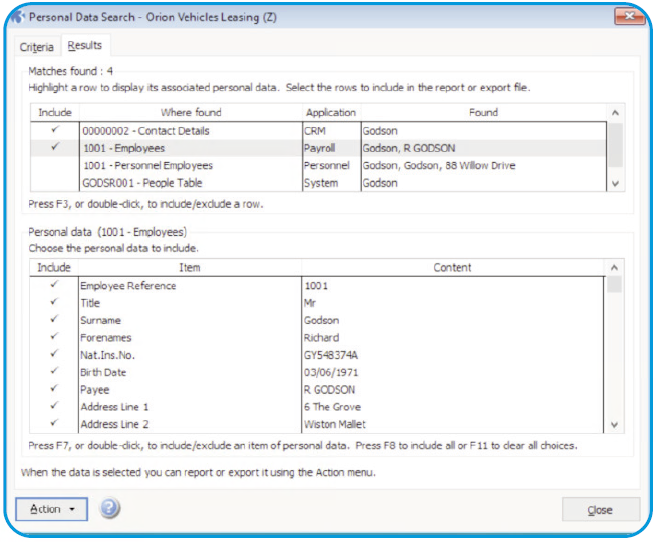Toggle include checkmark for 1001 - Employees row
This screenshot has height=542, width=657.
click(54, 147)
